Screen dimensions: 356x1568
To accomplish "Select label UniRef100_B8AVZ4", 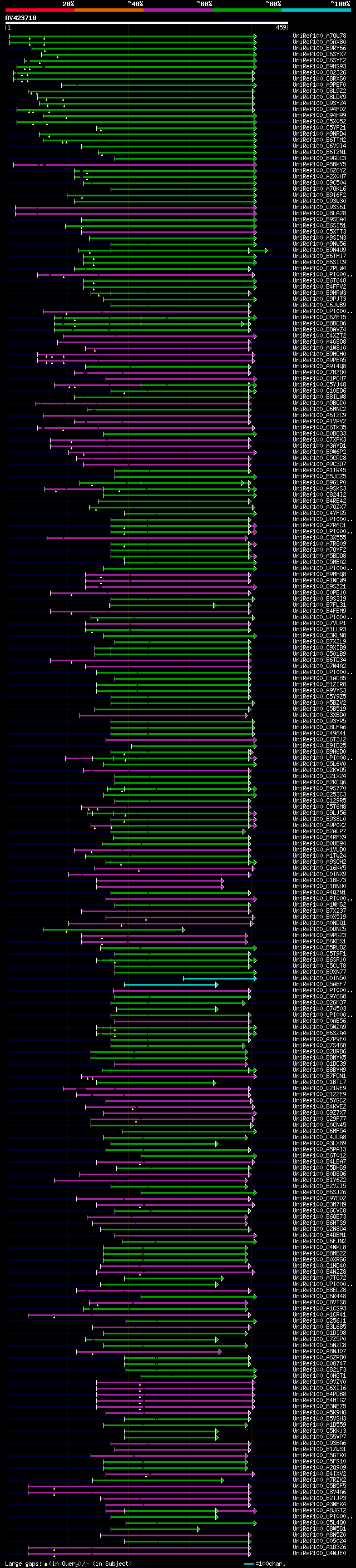I will click(319, 329).
